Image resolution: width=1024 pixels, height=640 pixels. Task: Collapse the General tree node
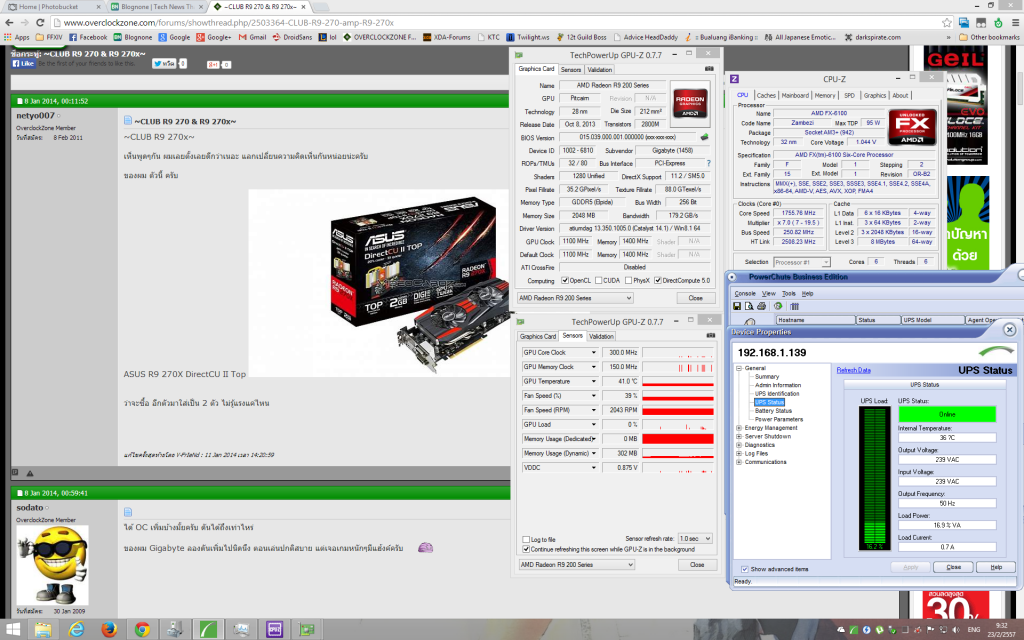(x=739, y=368)
